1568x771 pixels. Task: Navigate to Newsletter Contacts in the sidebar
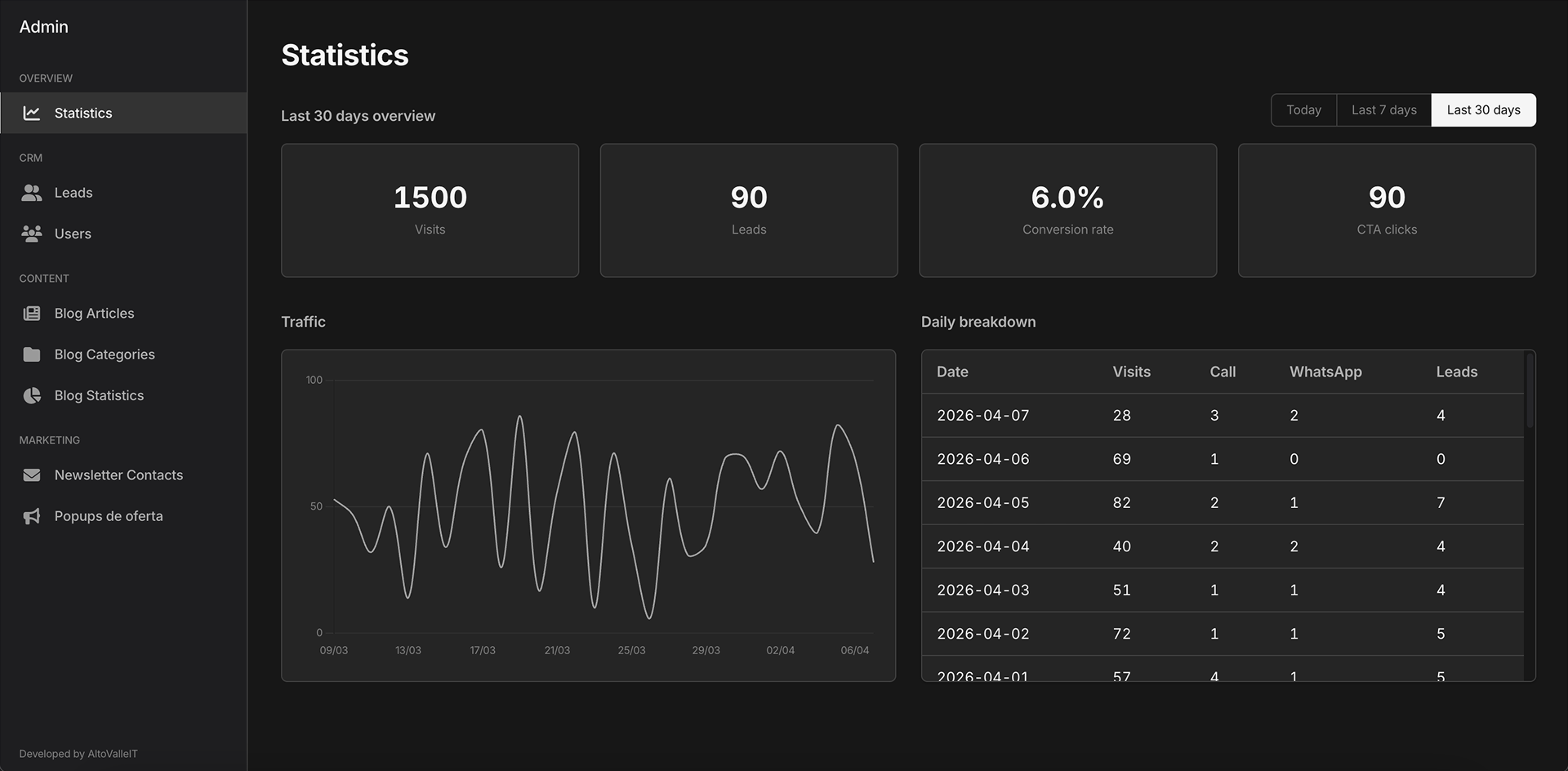click(x=118, y=475)
